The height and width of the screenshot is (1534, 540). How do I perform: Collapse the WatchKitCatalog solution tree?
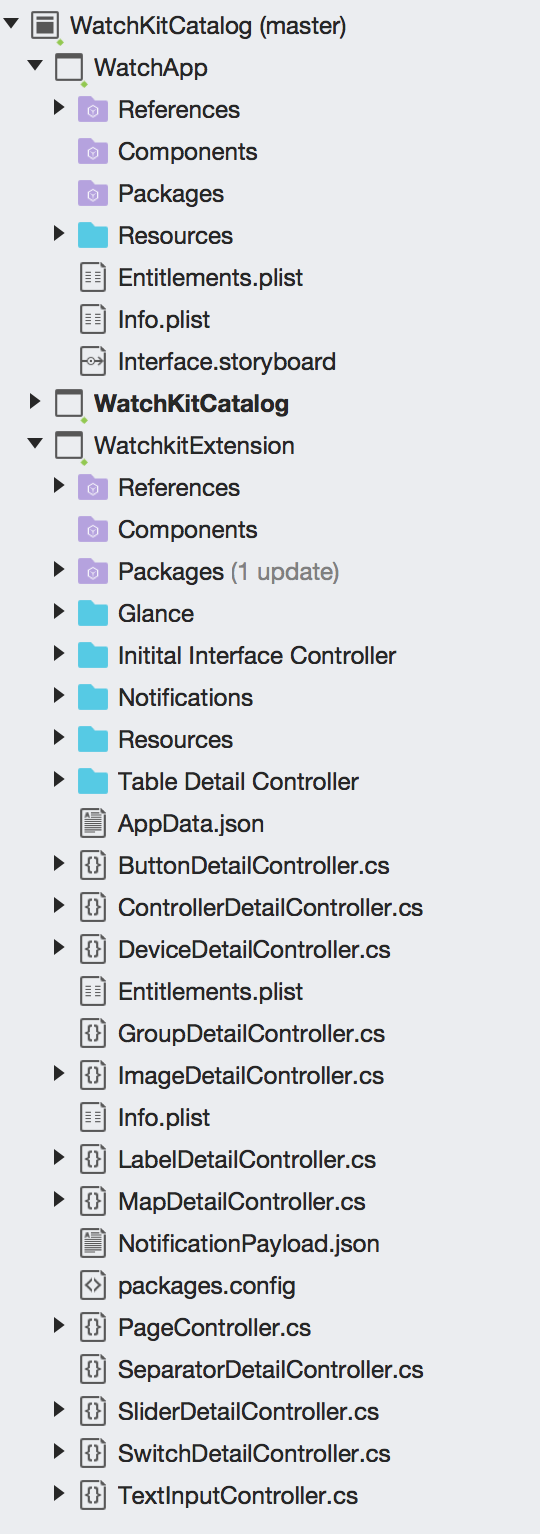[12, 25]
